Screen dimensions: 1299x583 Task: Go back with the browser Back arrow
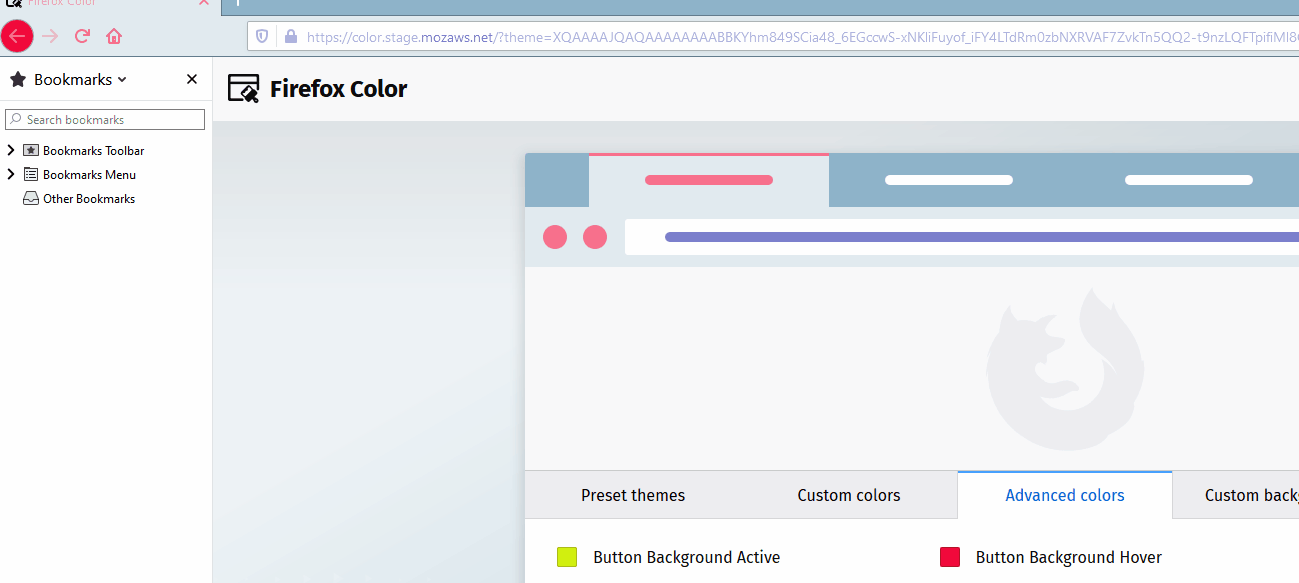[x=17, y=36]
